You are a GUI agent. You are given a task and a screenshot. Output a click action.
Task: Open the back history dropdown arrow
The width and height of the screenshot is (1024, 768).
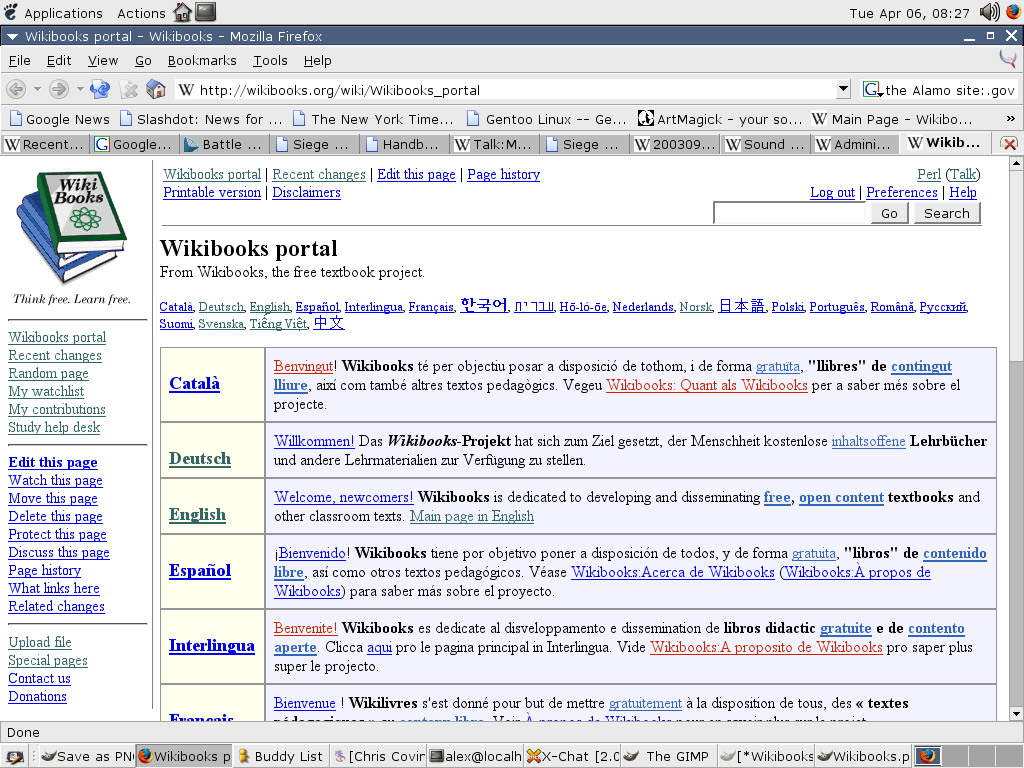pyautogui.click(x=37, y=89)
